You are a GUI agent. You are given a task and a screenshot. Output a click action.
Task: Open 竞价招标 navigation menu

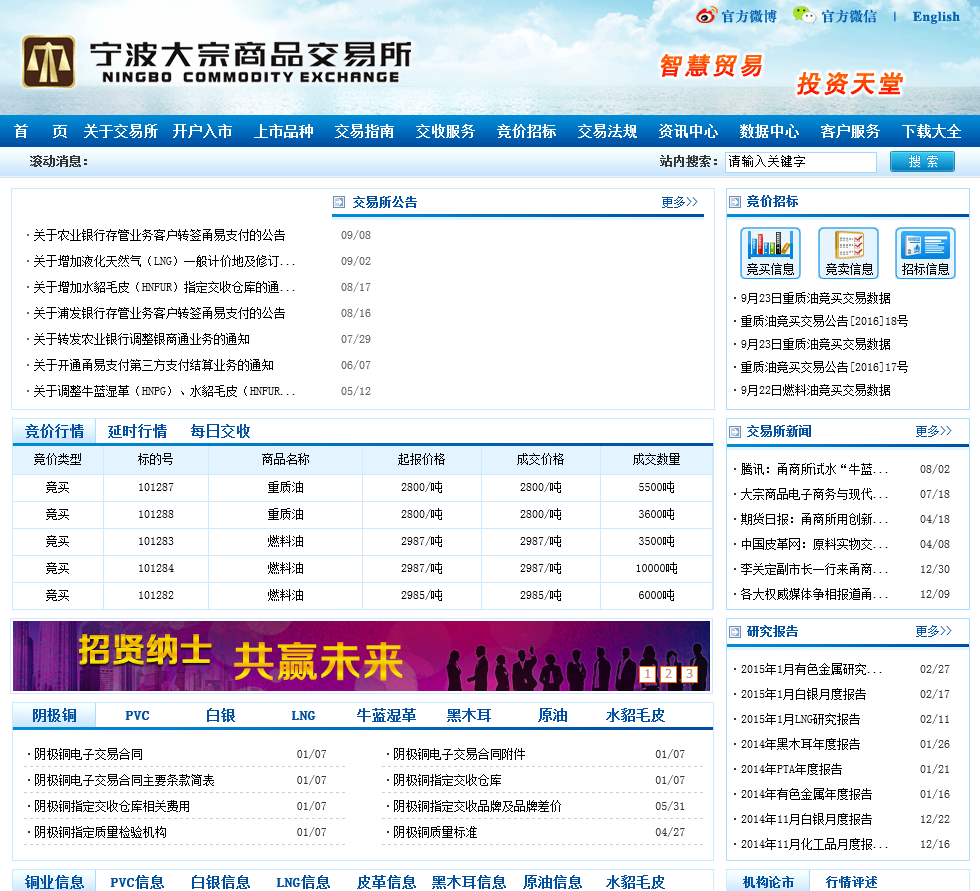(526, 131)
